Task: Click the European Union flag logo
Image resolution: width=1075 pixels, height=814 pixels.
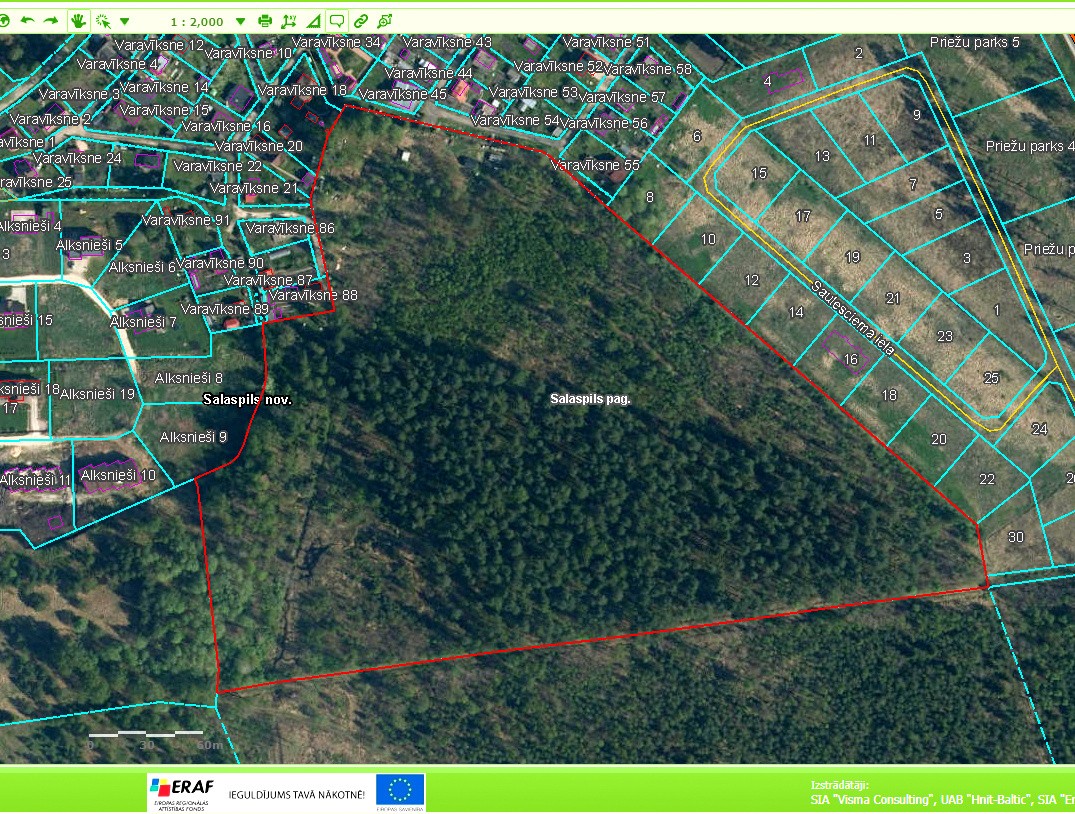Action: 401,791
